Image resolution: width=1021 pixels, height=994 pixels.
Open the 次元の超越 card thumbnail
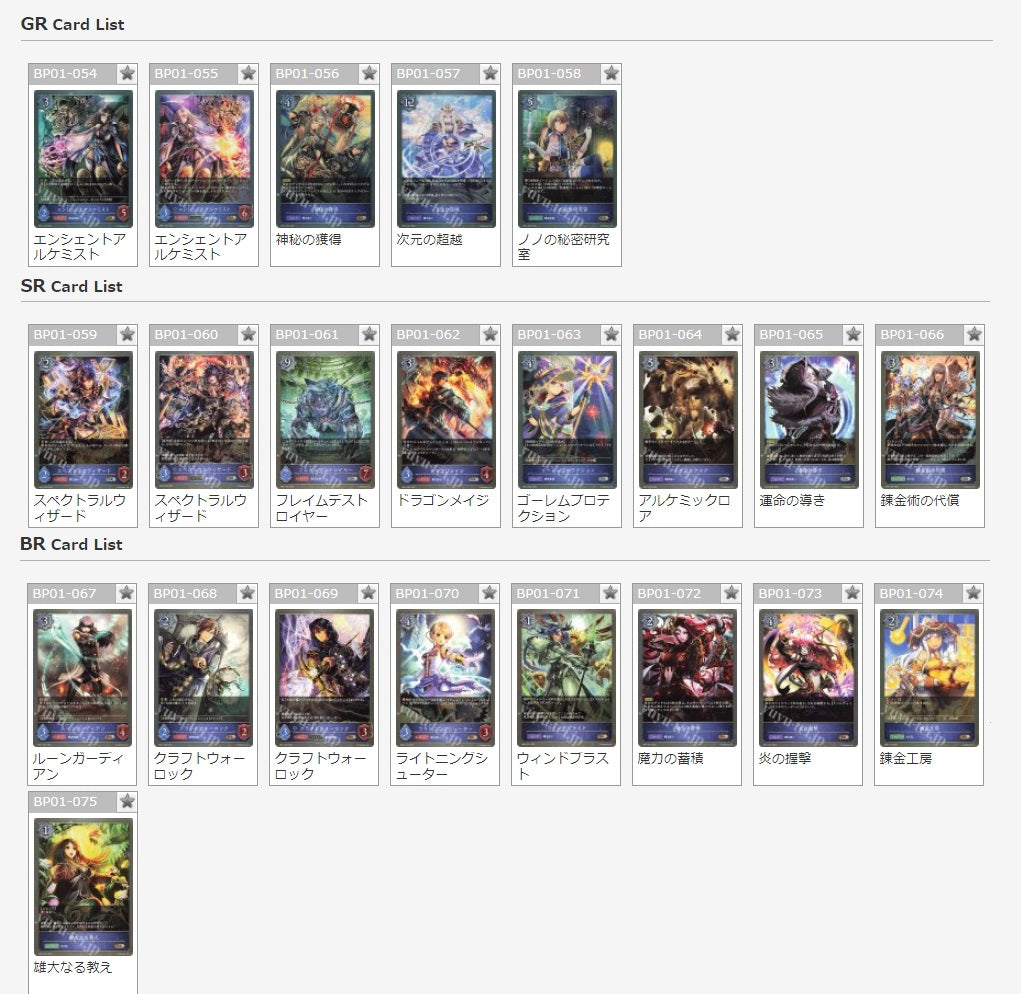pyautogui.click(x=446, y=159)
